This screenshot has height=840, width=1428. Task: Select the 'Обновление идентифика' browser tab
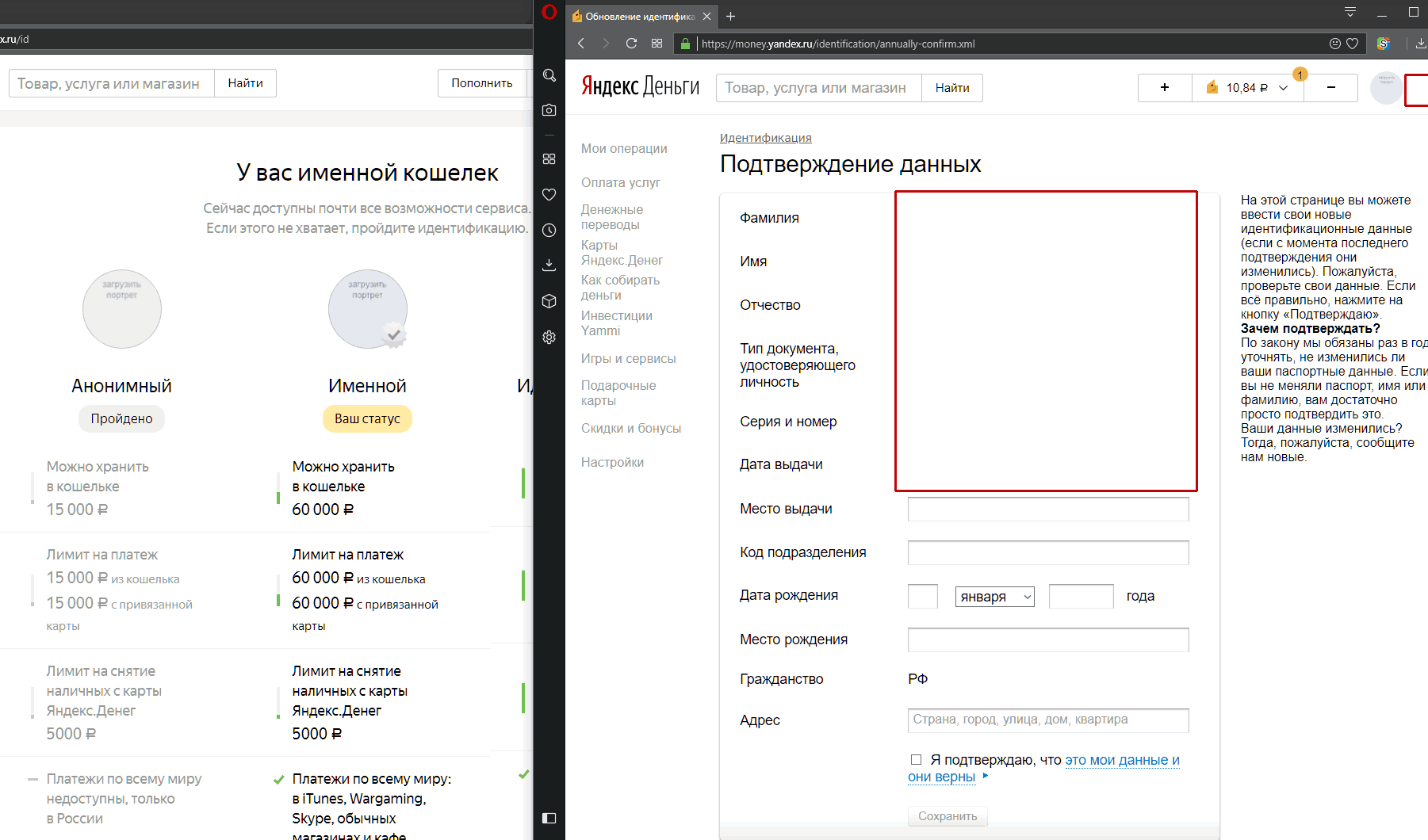click(641, 16)
